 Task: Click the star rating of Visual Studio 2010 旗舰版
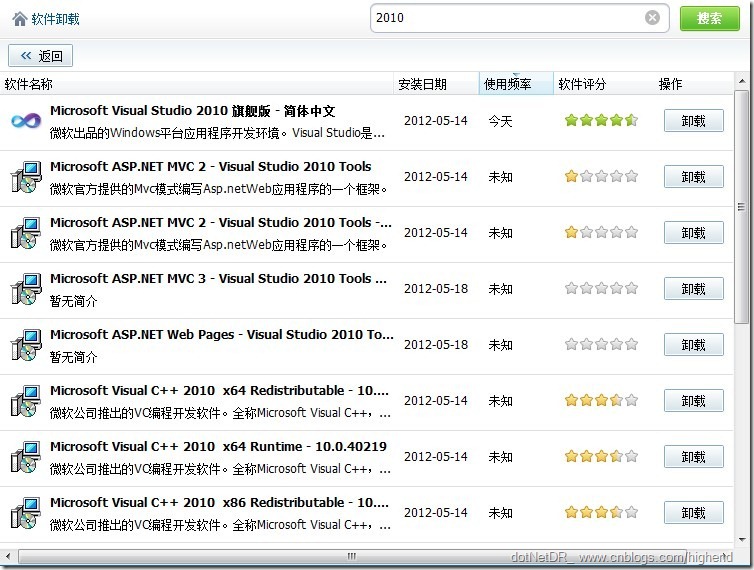click(x=601, y=120)
